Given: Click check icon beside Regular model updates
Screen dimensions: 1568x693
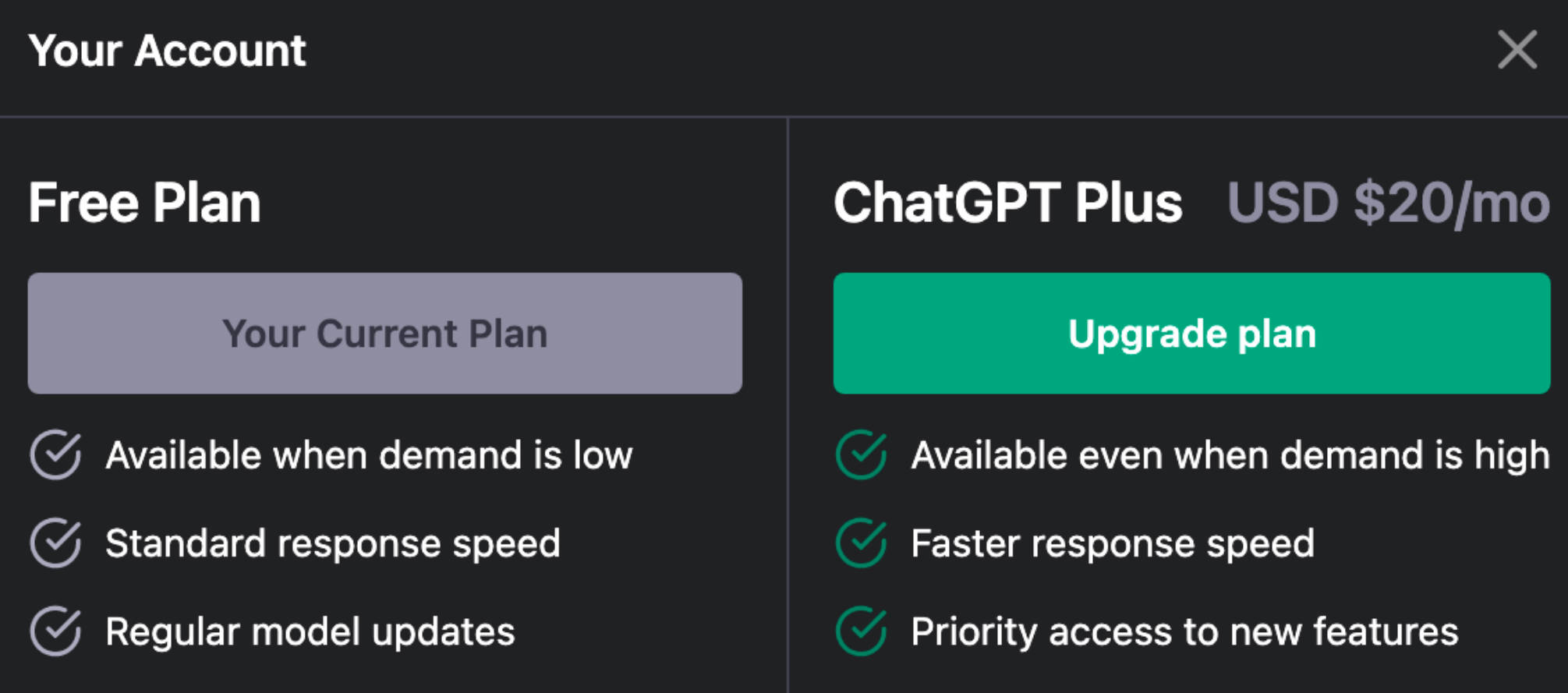Looking at the screenshot, I should click(55, 631).
